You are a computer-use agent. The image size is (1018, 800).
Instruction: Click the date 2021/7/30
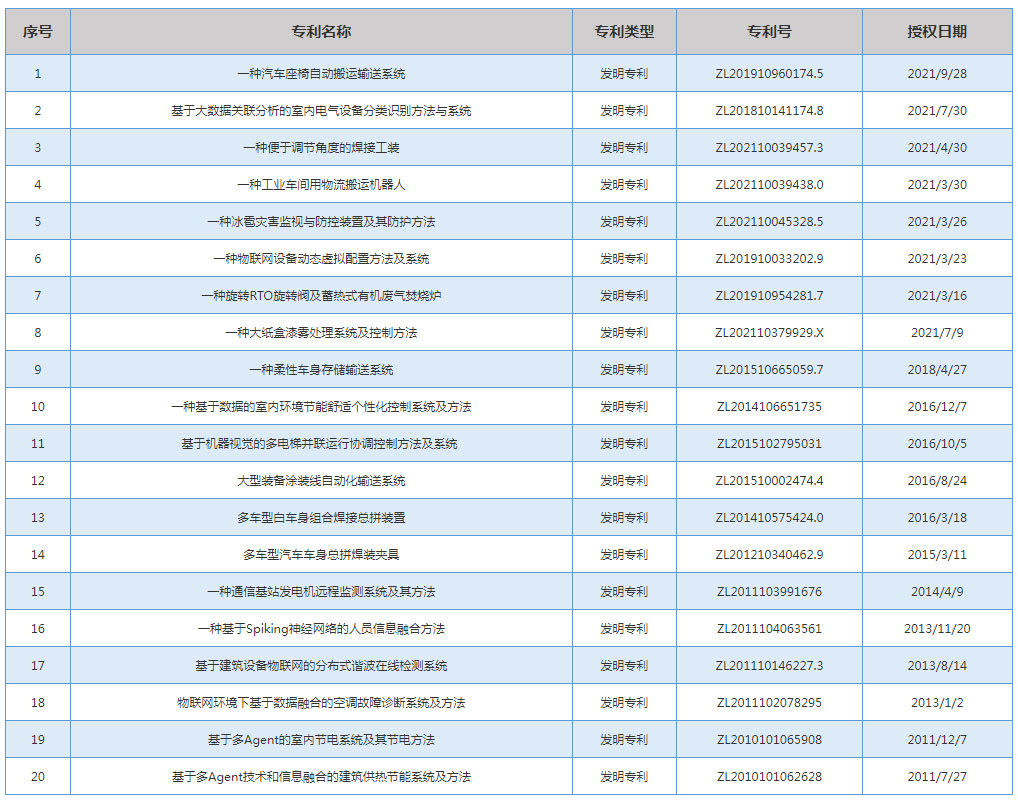point(937,111)
